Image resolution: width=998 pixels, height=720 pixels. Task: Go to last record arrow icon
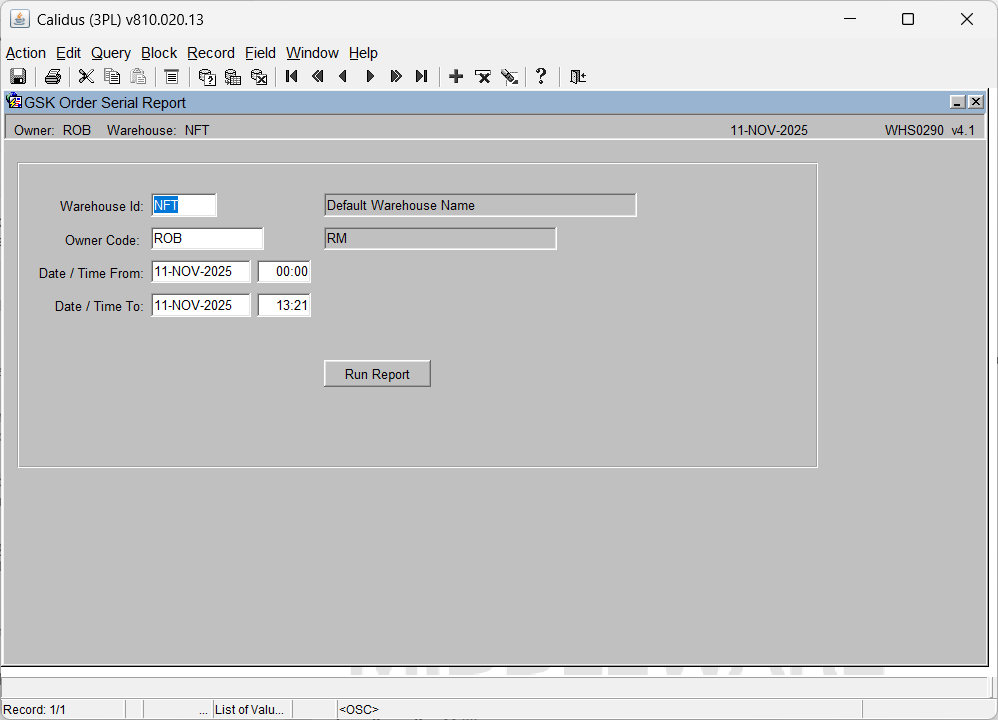click(x=421, y=77)
